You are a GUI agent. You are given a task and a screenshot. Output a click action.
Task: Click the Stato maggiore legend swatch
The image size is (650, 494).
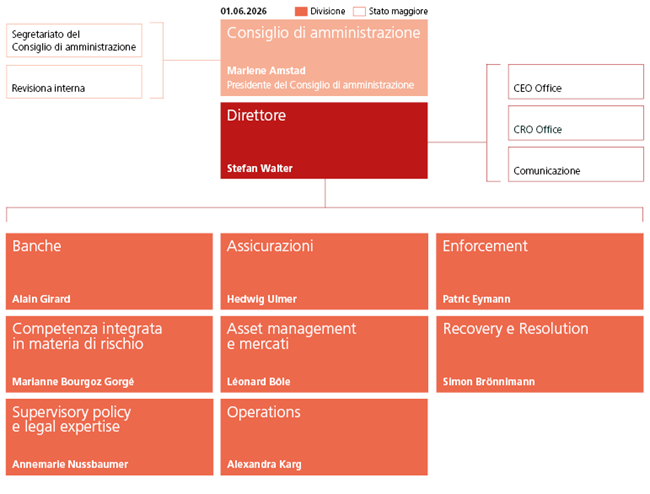(x=359, y=12)
